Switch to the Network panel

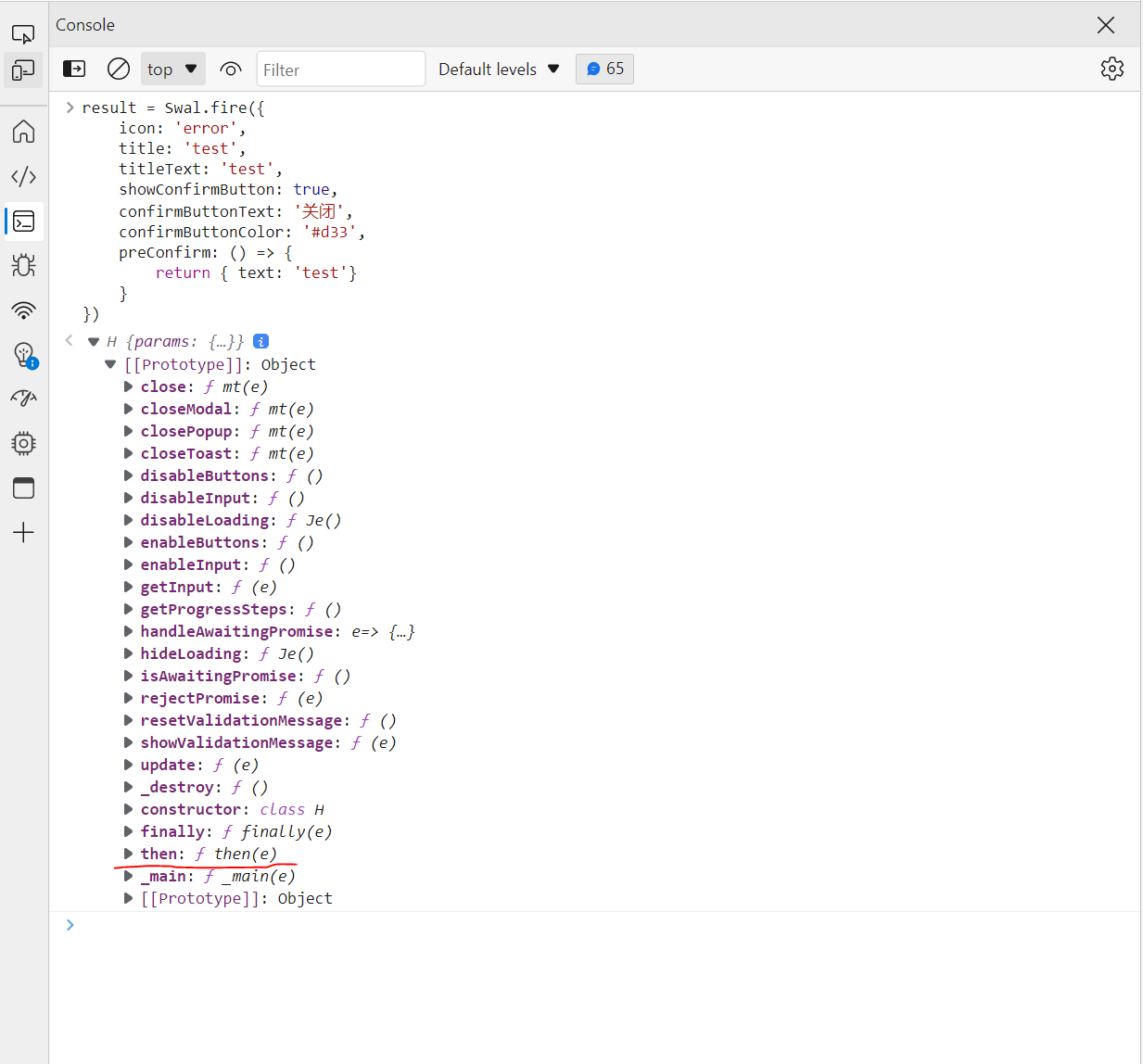coord(24,310)
